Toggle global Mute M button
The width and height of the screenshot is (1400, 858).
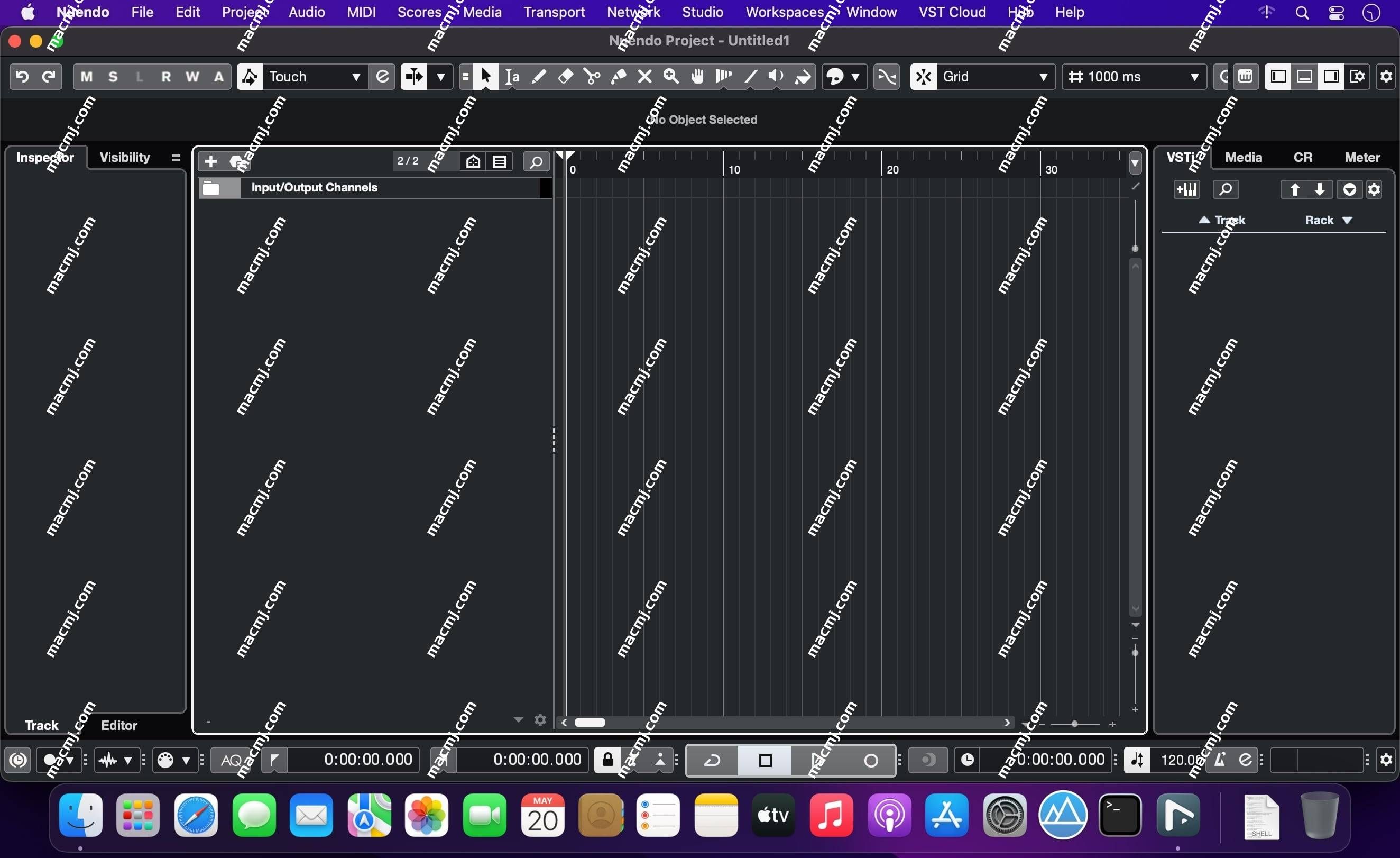point(86,76)
